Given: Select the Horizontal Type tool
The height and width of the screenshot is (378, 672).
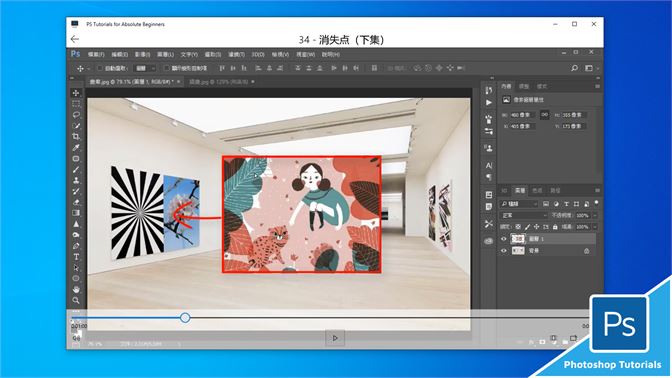Looking at the screenshot, I should pyautogui.click(x=76, y=257).
